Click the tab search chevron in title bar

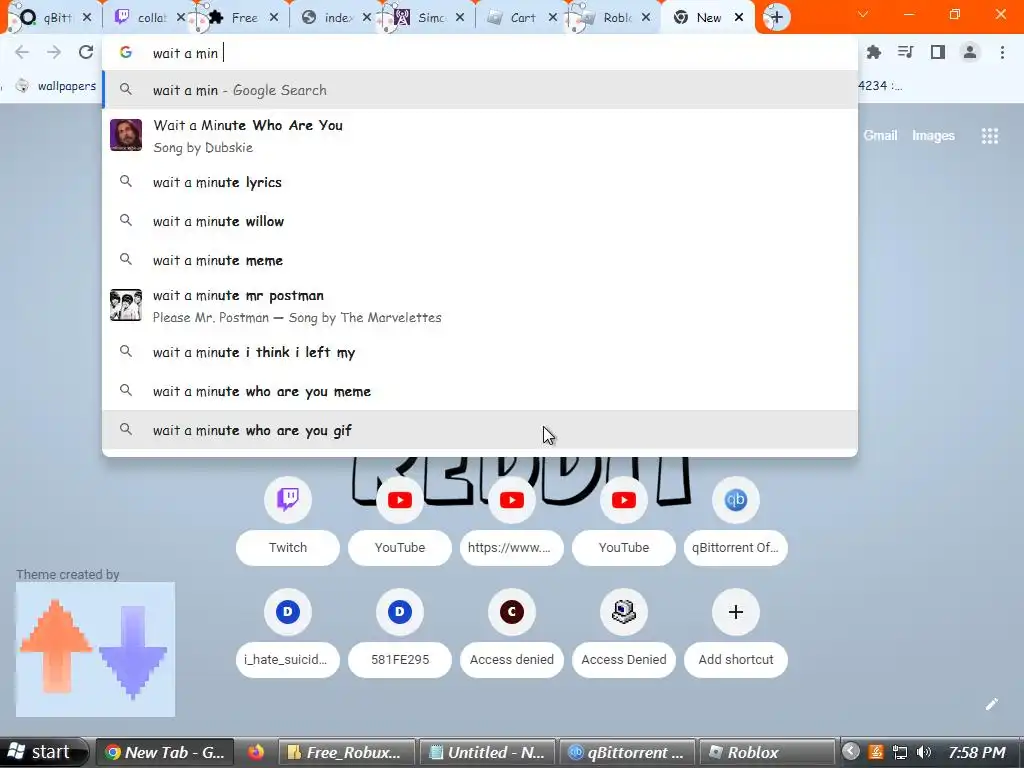click(x=863, y=14)
